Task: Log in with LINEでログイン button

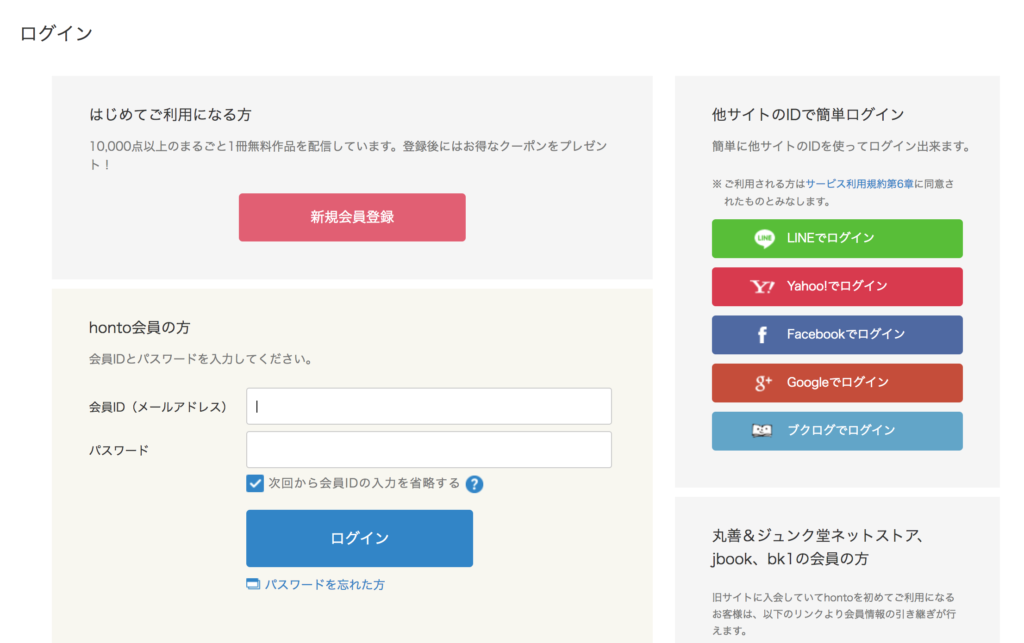Action: (837, 238)
